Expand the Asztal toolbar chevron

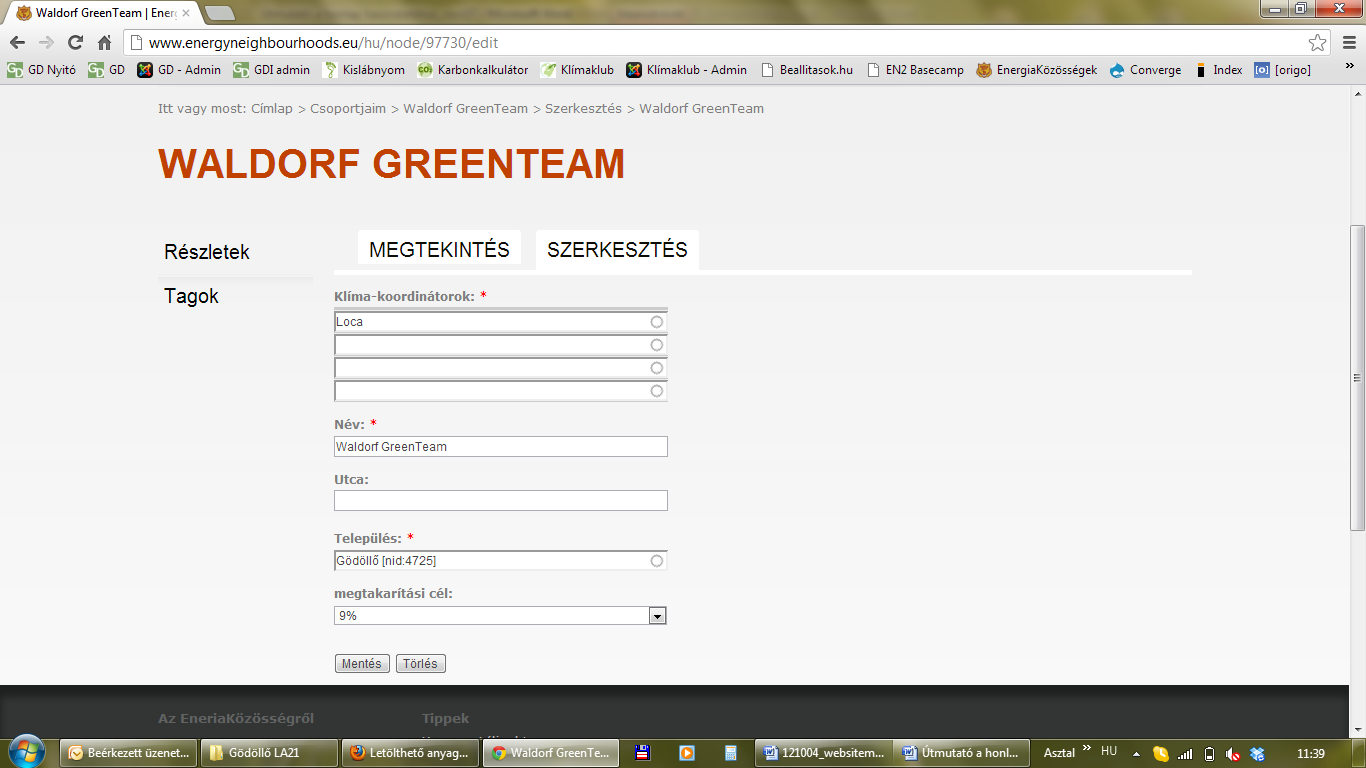[x=1087, y=749]
